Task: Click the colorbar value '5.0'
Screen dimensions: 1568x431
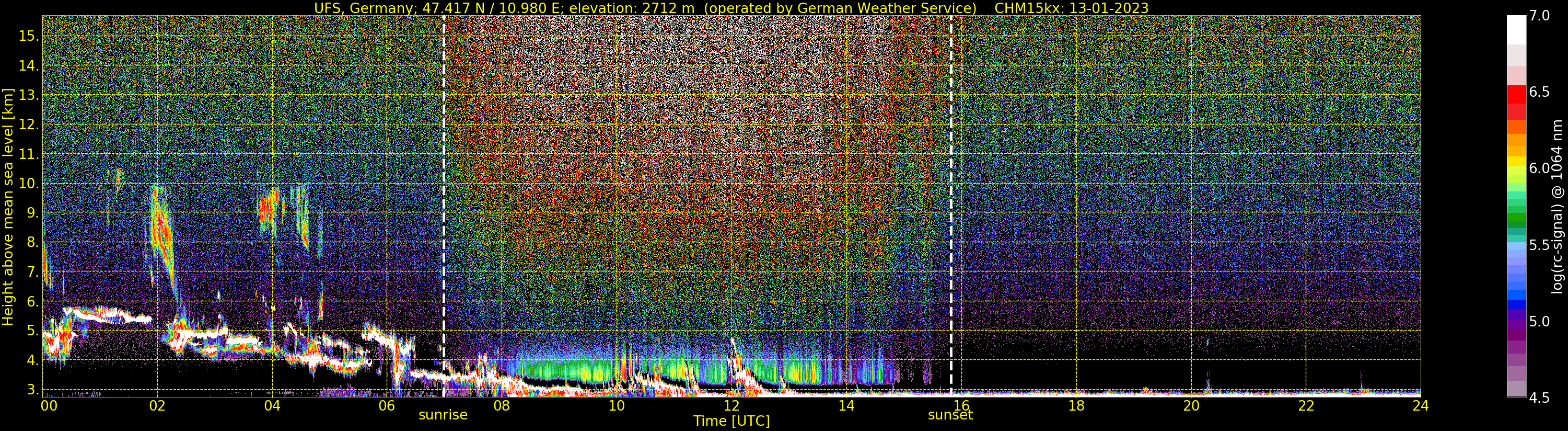Action: pos(1539,321)
